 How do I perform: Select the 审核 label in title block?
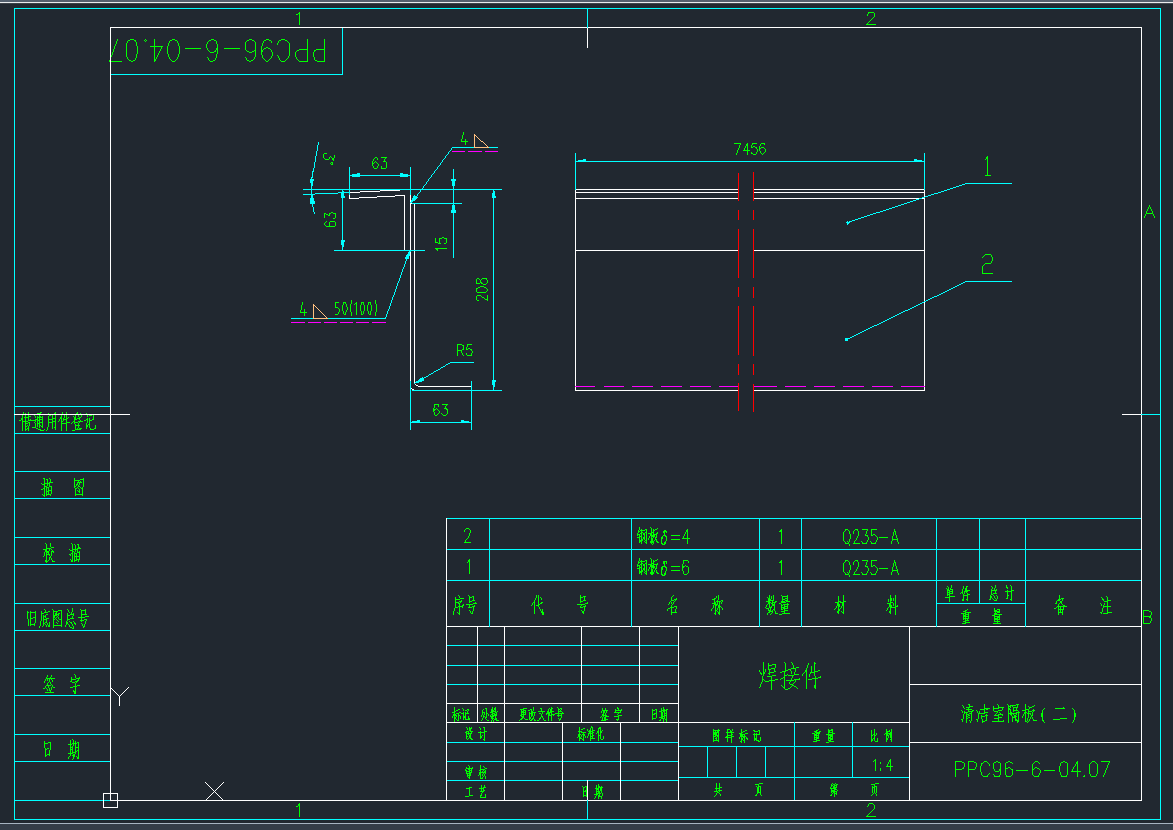click(476, 772)
